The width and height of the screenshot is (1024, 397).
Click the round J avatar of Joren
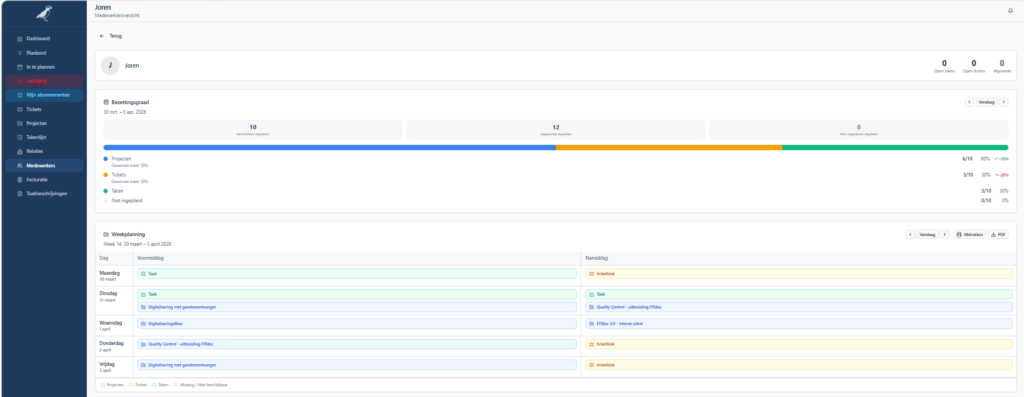(x=110, y=65)
